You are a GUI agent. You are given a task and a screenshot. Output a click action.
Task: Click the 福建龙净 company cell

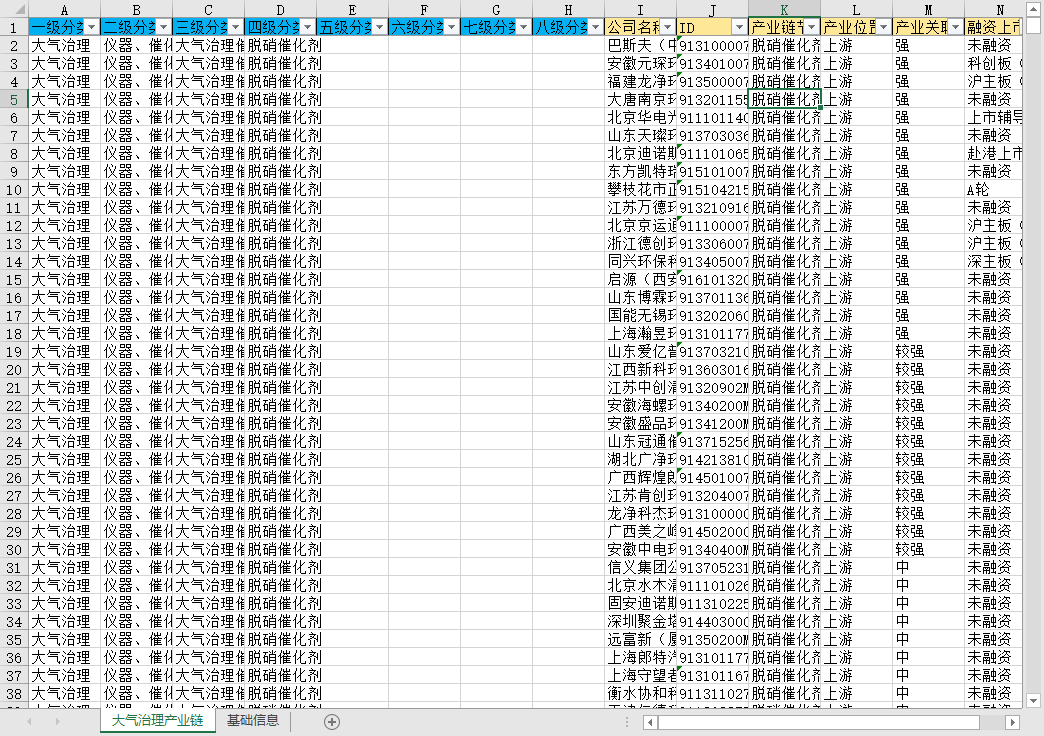click(641, 81)
